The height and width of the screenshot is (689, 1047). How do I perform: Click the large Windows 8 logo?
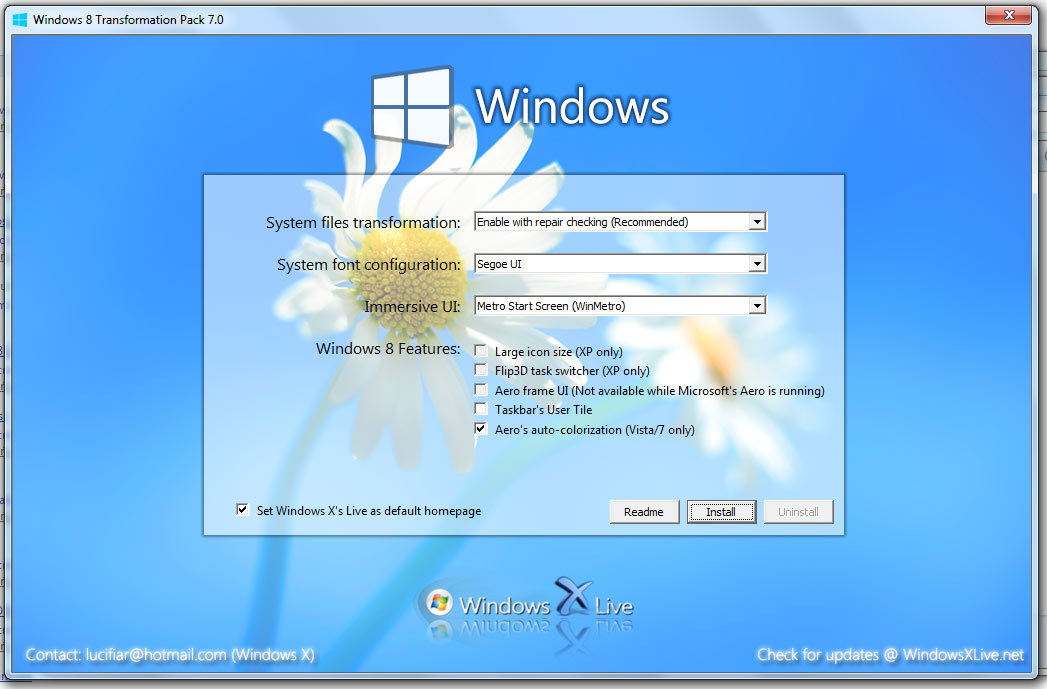tap(413, 107)
